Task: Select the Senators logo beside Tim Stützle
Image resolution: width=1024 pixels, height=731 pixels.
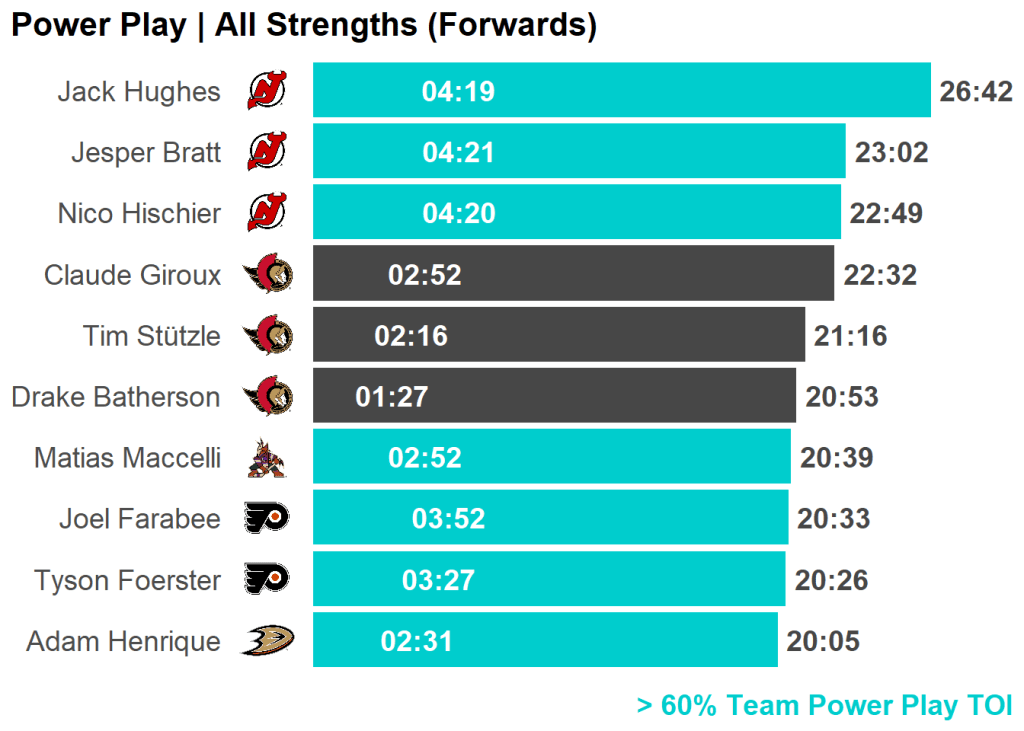Action: coord(267,335)
